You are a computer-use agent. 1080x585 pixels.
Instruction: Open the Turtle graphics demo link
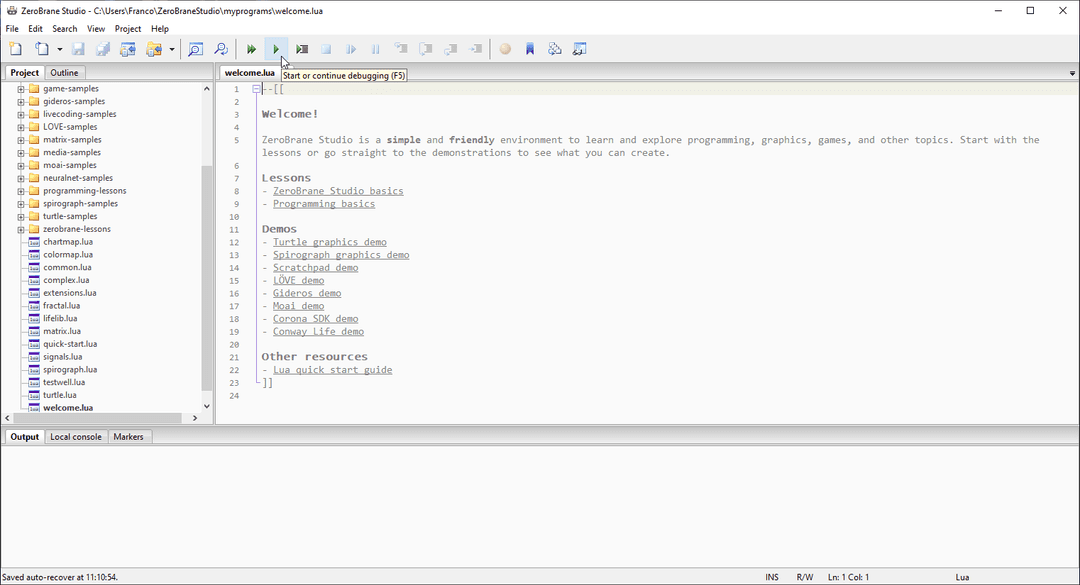(x=330, y=242)
